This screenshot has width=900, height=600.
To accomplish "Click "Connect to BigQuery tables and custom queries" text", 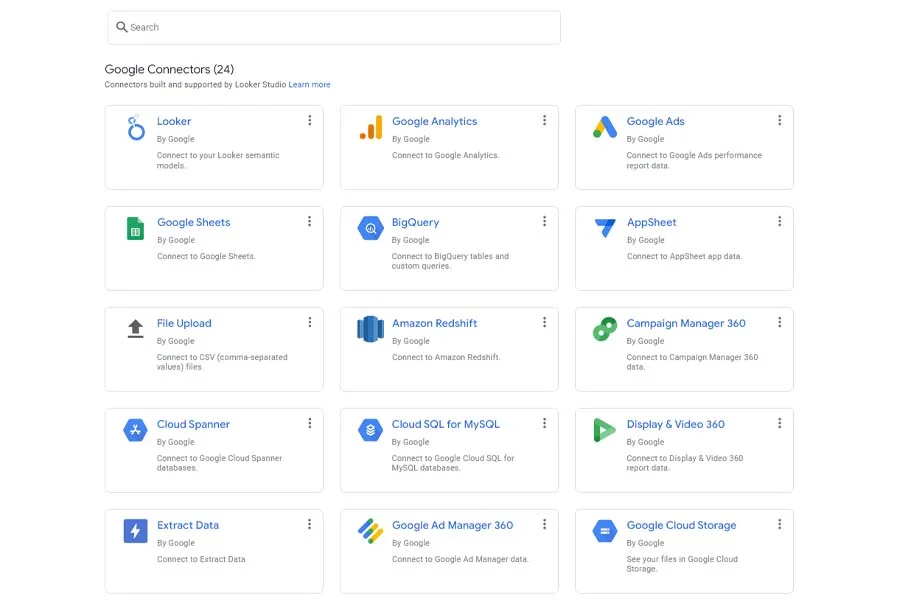I will coord(450,261).
